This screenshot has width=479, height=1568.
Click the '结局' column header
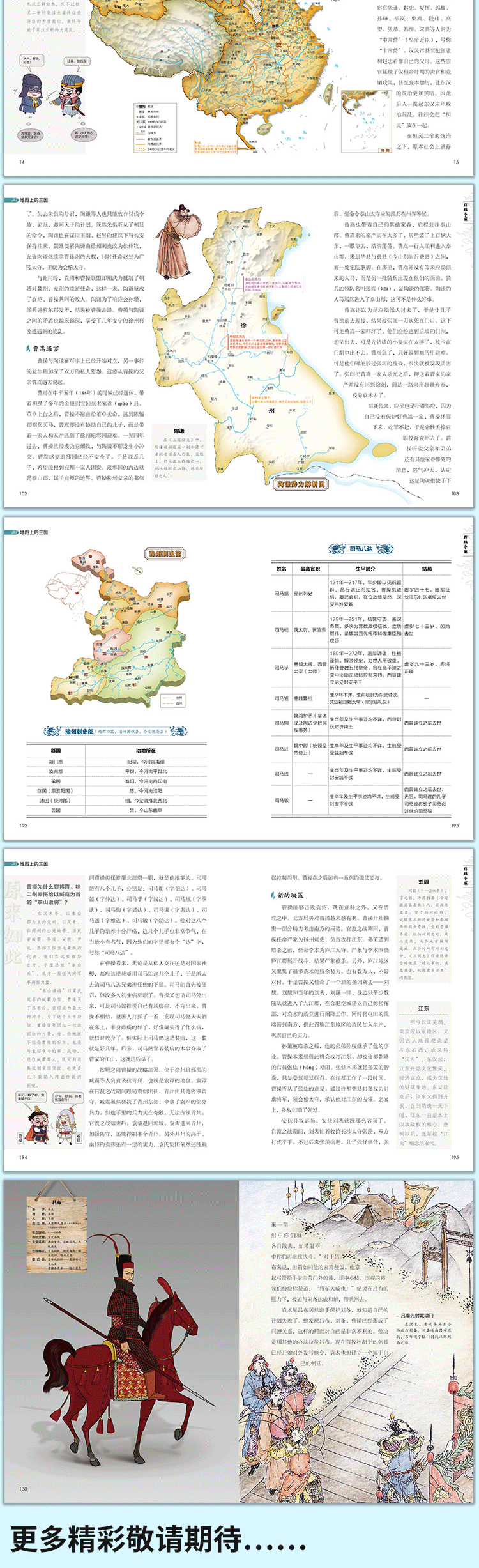point(427,569)
